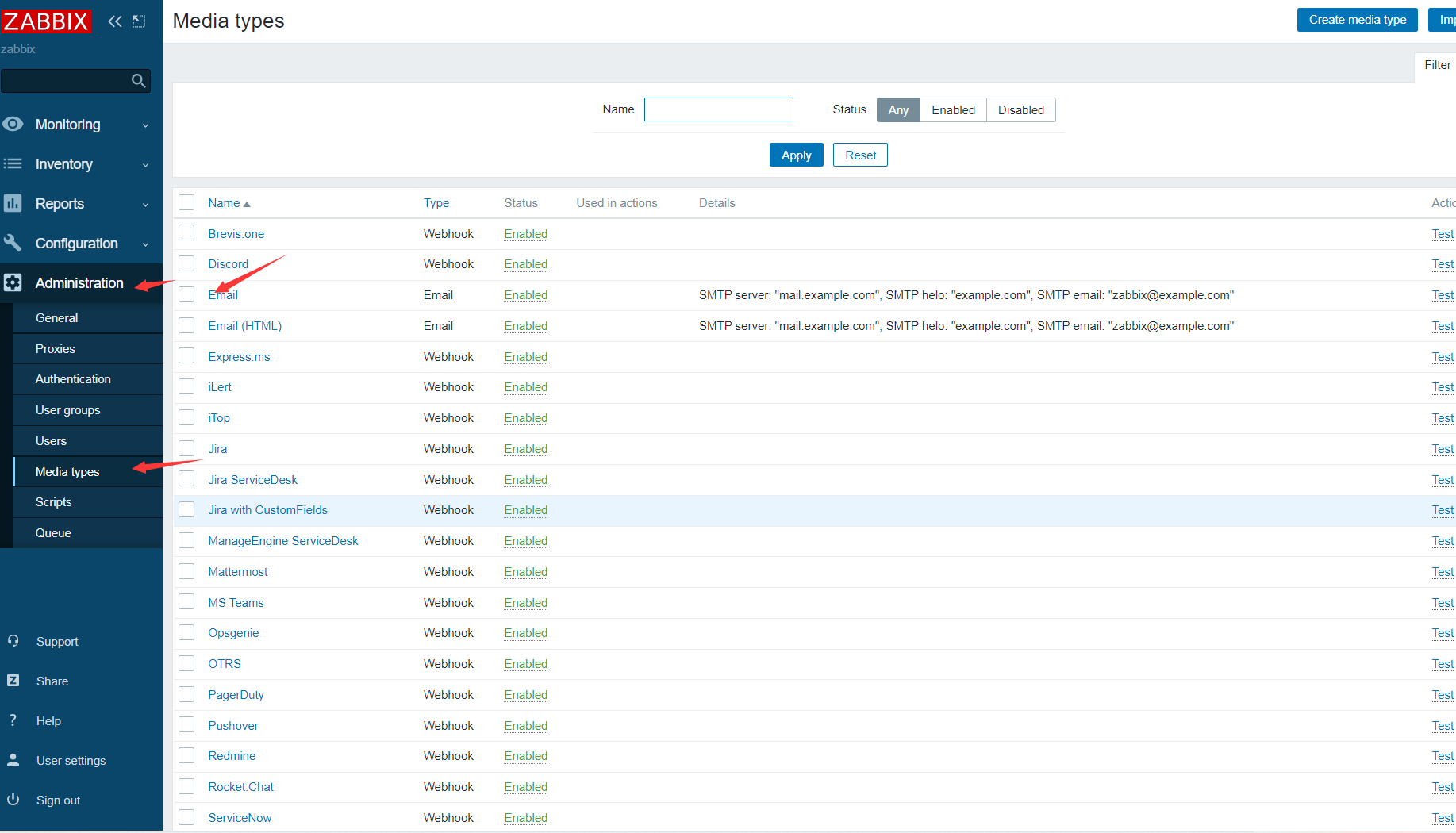This screenshot has height=833, width=1456.
Task: Click the Administration gear icon
Action: 13,282
